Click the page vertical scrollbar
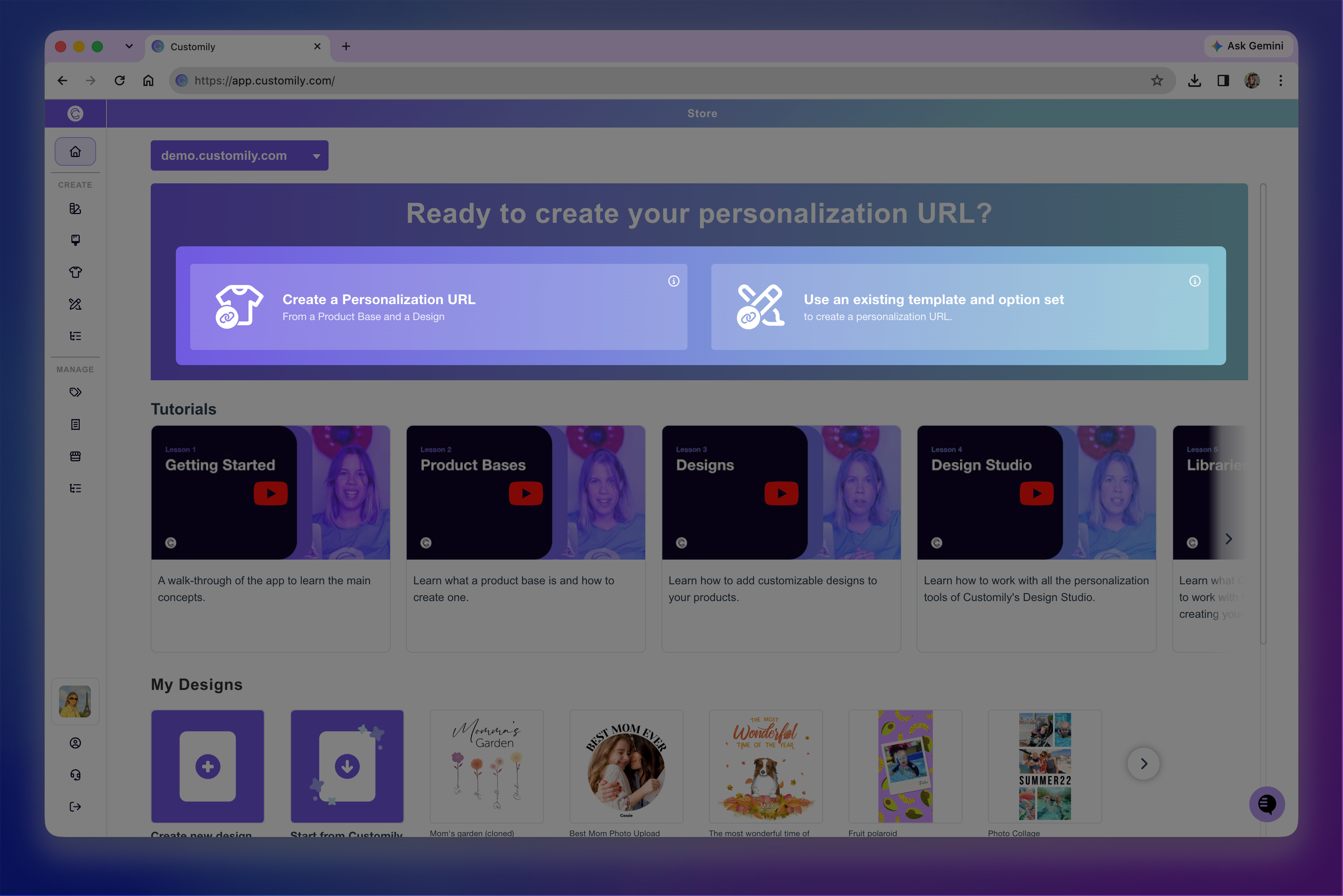Screen dimensions: 1343x896 [x=1263, y=414]
